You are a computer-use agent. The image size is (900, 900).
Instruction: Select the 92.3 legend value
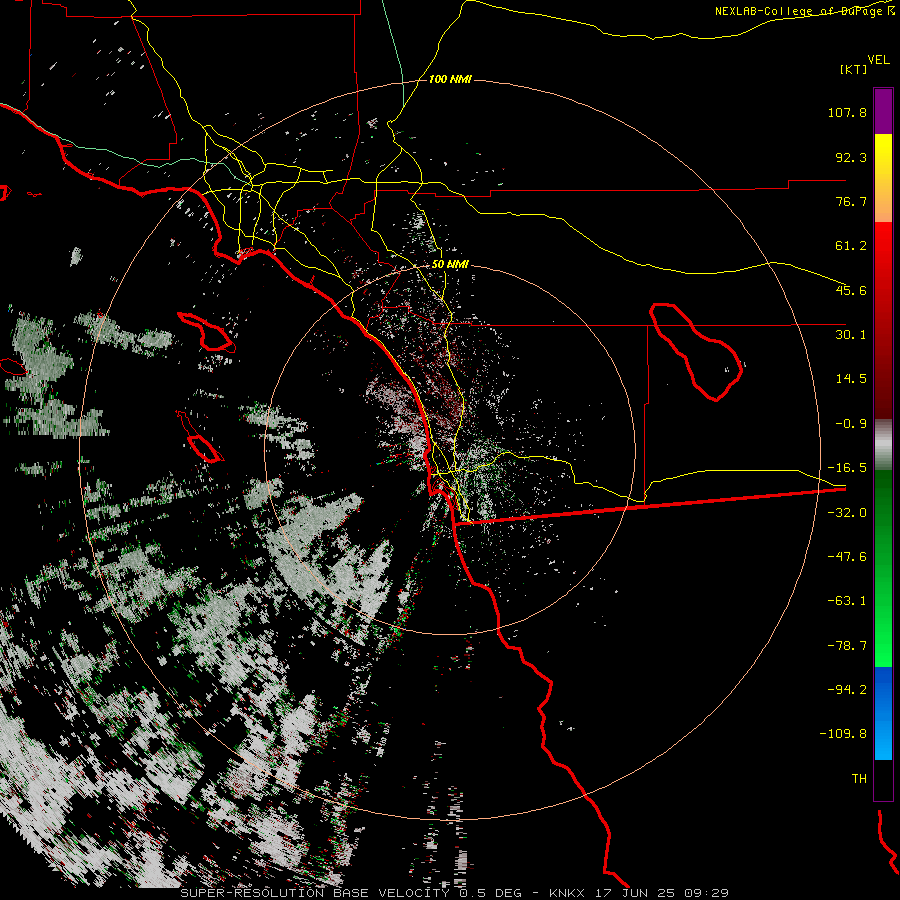point(851,157)
